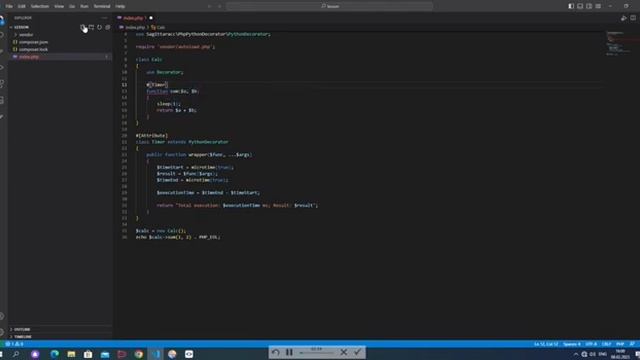
Task: Open Windows search in taskbar
Action: (x=16, y=354)
